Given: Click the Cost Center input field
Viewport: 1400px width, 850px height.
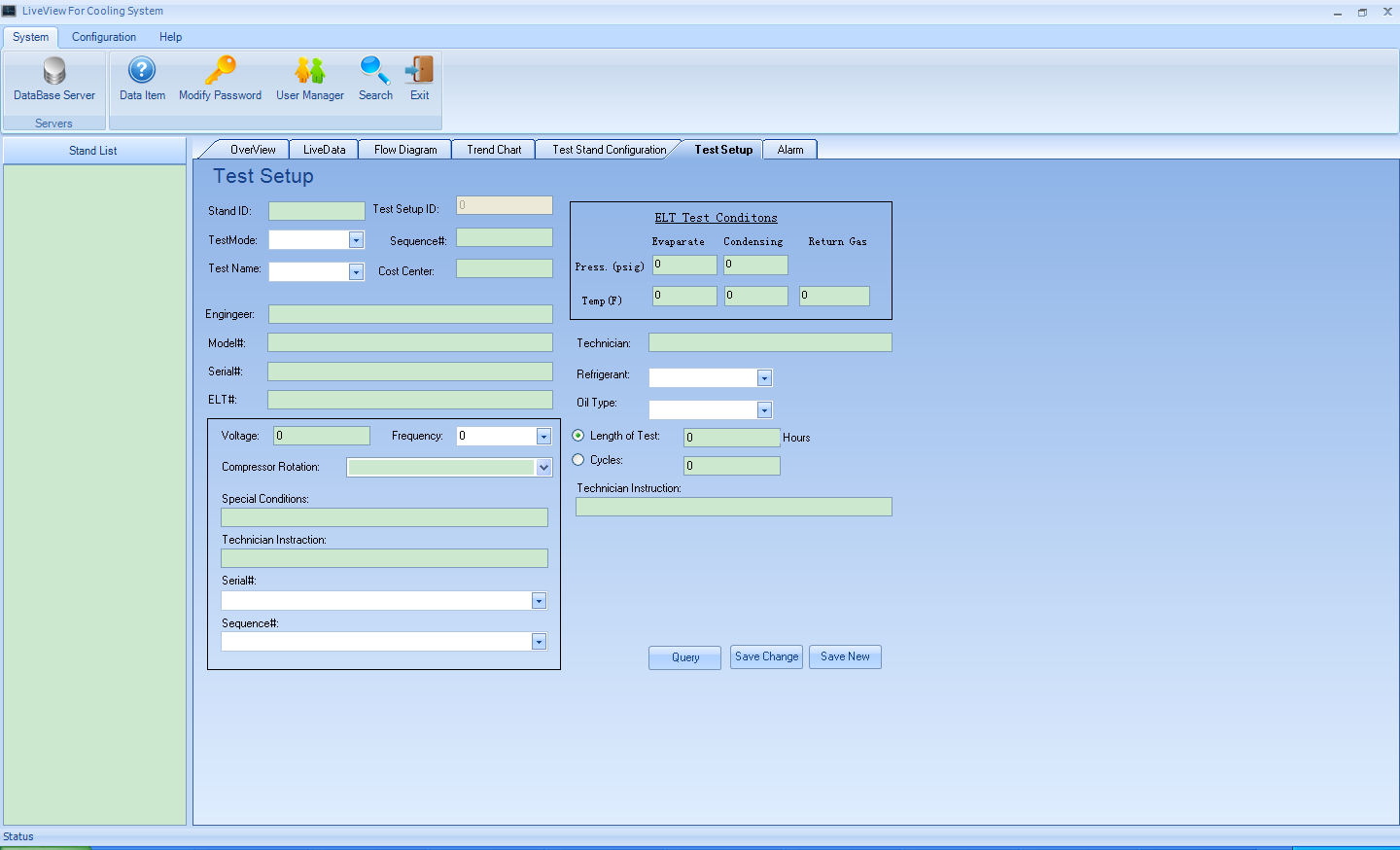Looking at the screenshot, I should (x=505, y=268).
